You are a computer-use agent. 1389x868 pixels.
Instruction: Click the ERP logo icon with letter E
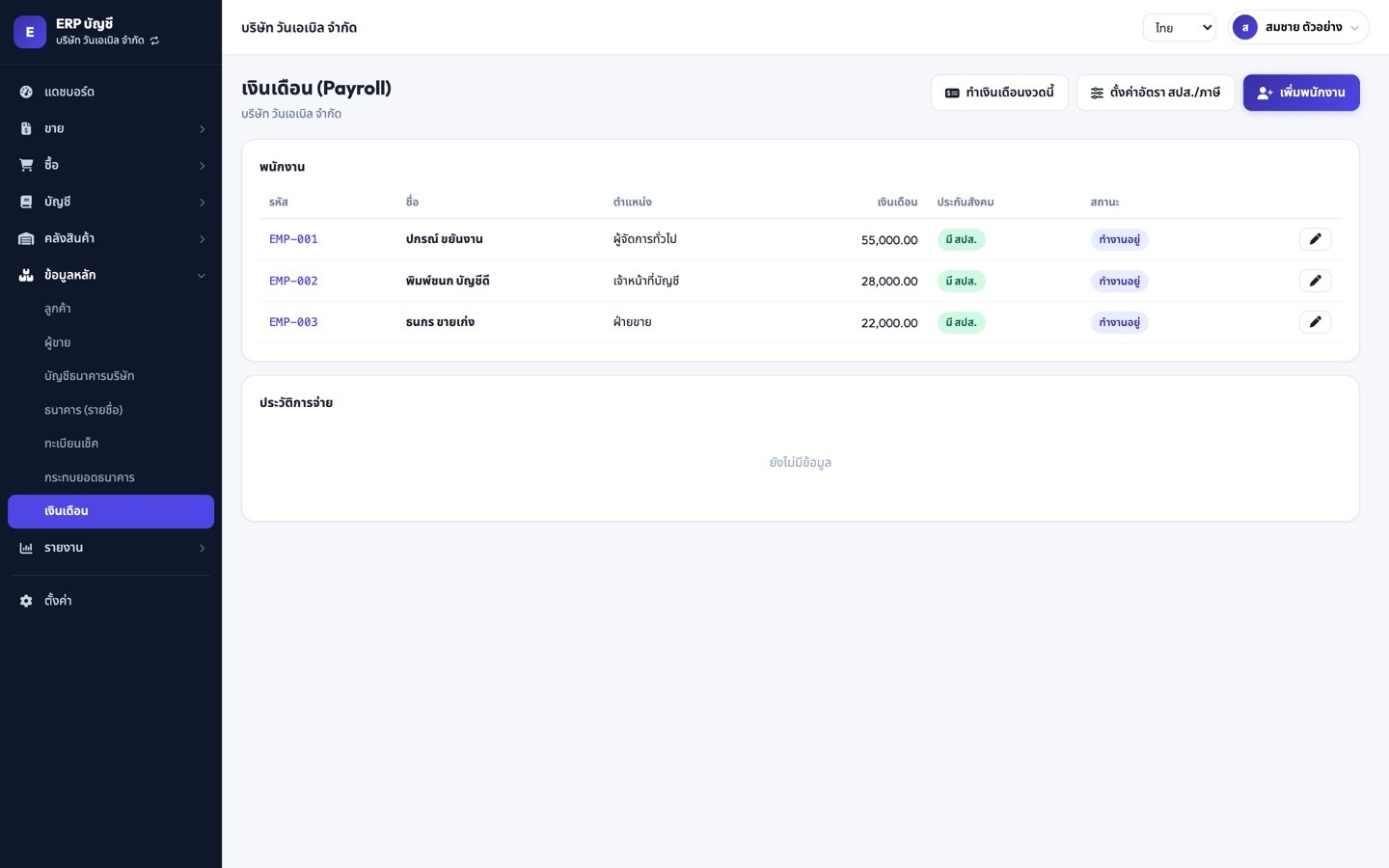(x=30, y=32)
